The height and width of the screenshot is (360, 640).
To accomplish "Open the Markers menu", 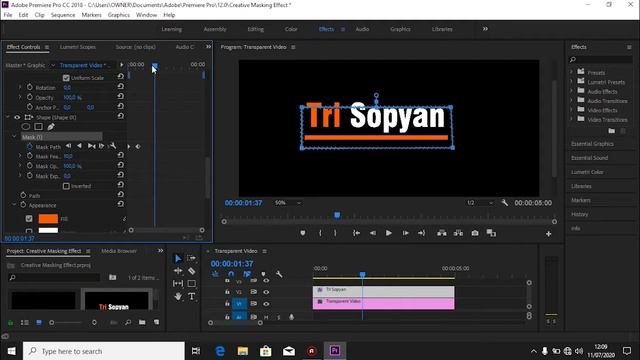I will (x=91, y=15).
